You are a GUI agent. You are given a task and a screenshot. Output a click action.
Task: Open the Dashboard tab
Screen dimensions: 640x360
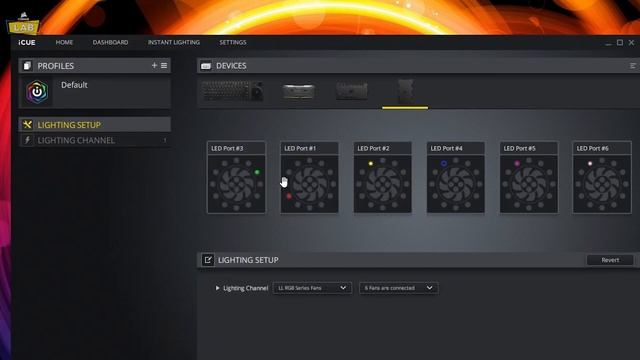click(110, 42)
